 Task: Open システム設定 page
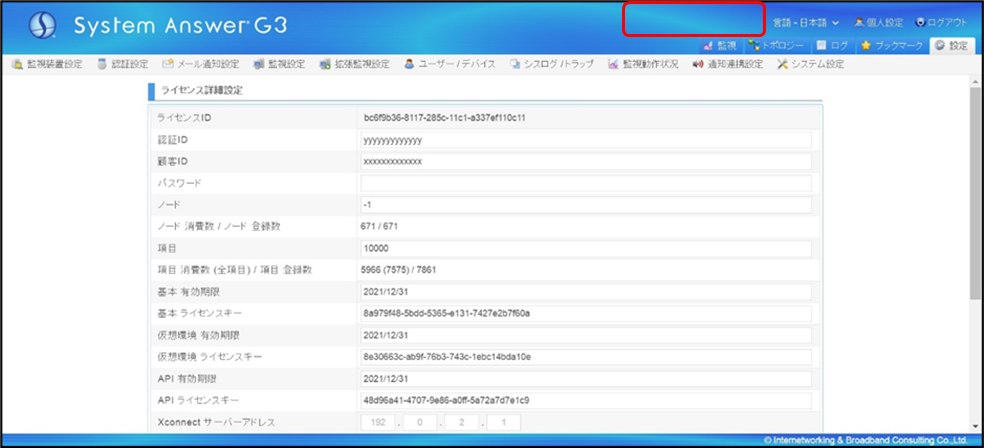click(811, 64)
